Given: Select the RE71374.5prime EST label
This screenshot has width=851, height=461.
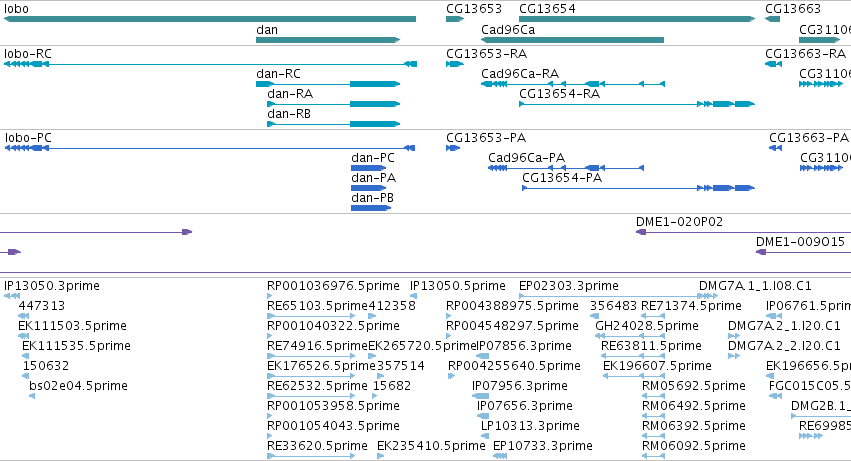Looking at the screenshot, I should [x=691, y=306].
